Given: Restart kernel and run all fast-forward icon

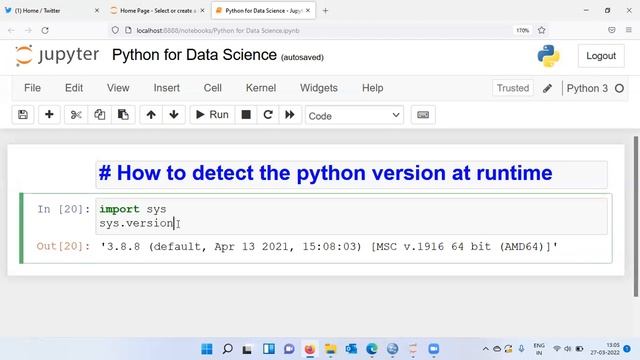Looking at the screenshot, I should [x=290, y=115].
